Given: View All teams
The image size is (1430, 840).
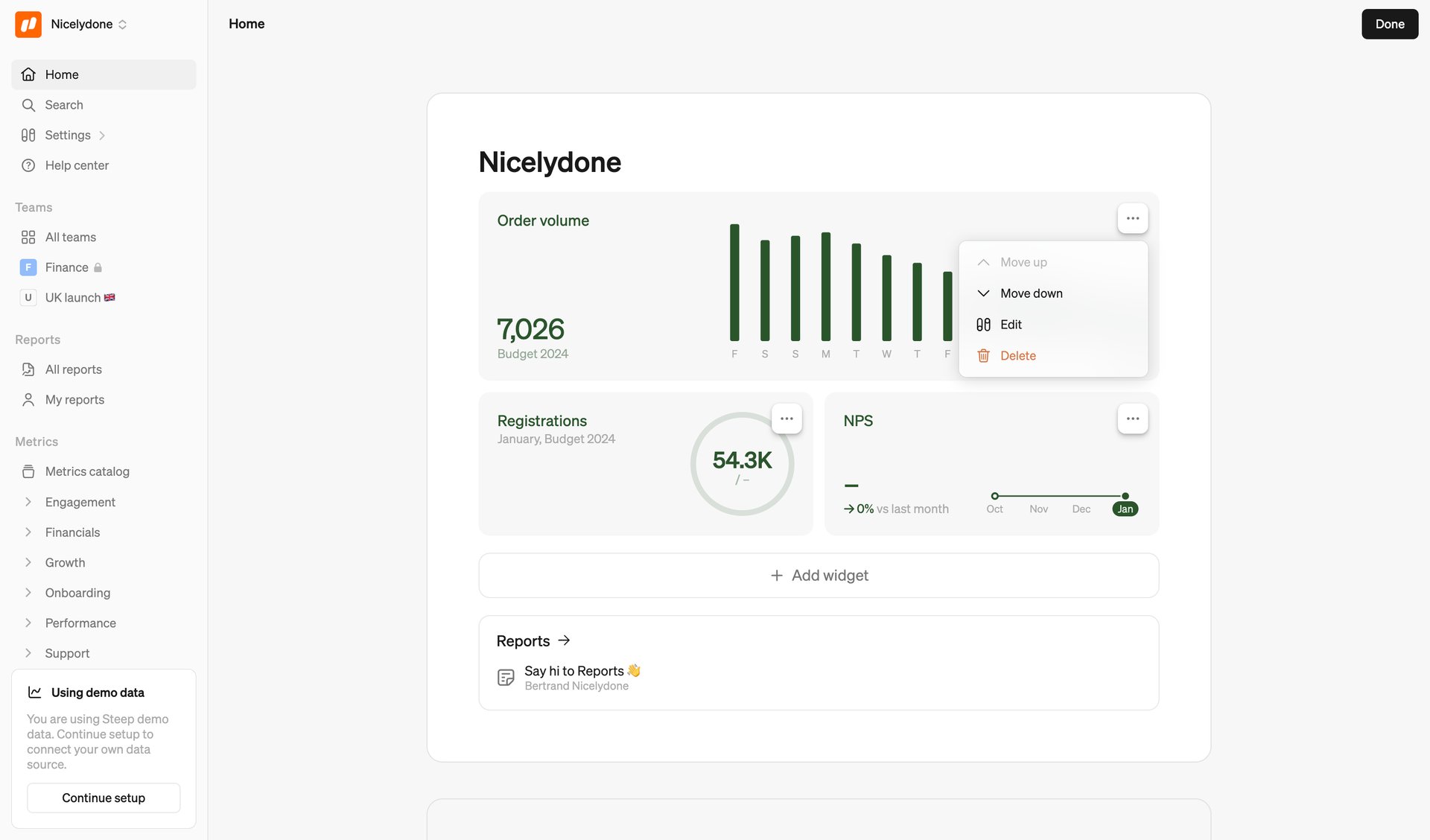Looking at the screenshot, I should [x=70, y=237].
